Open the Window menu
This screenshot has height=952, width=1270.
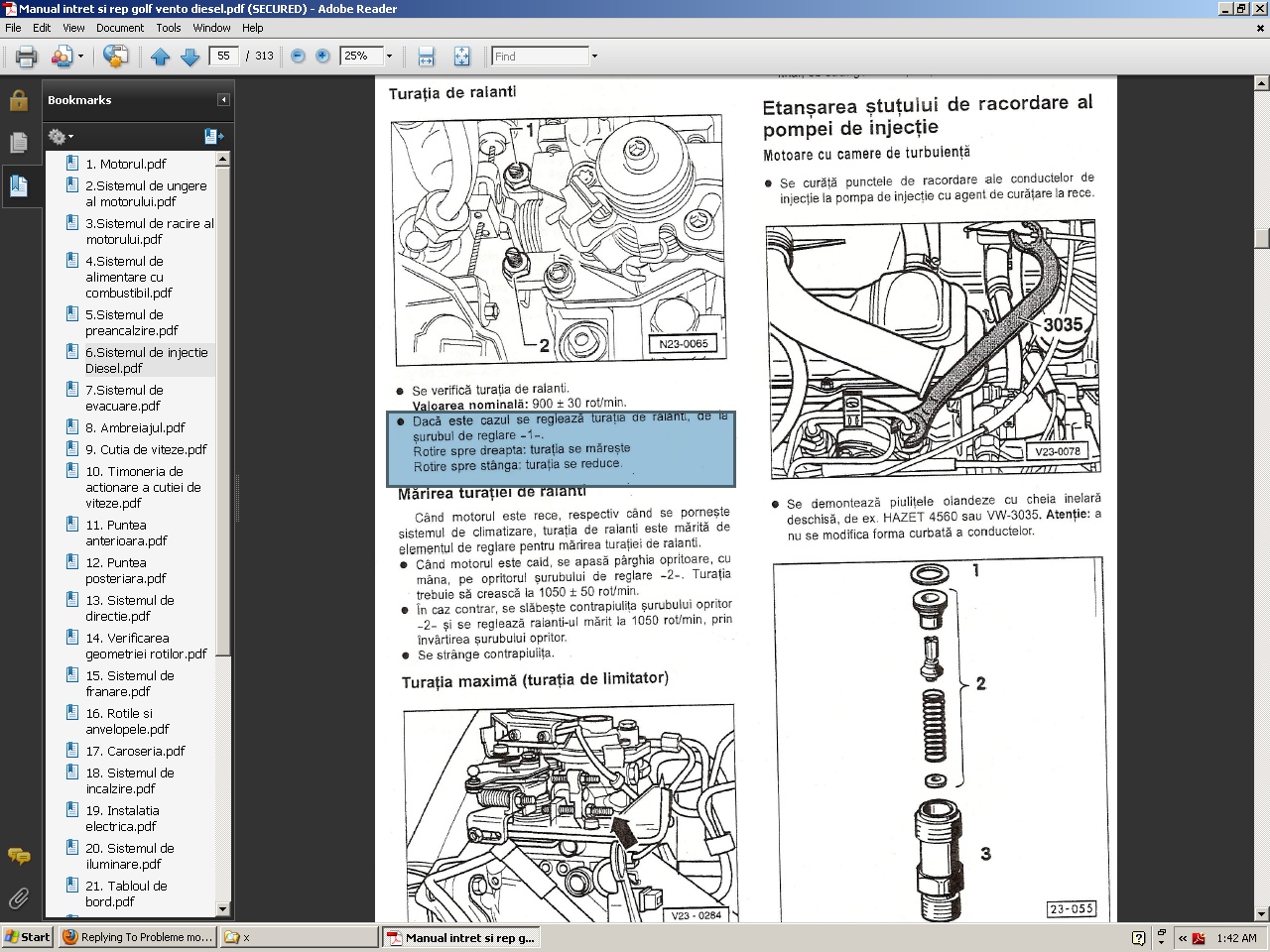point(211,28)
